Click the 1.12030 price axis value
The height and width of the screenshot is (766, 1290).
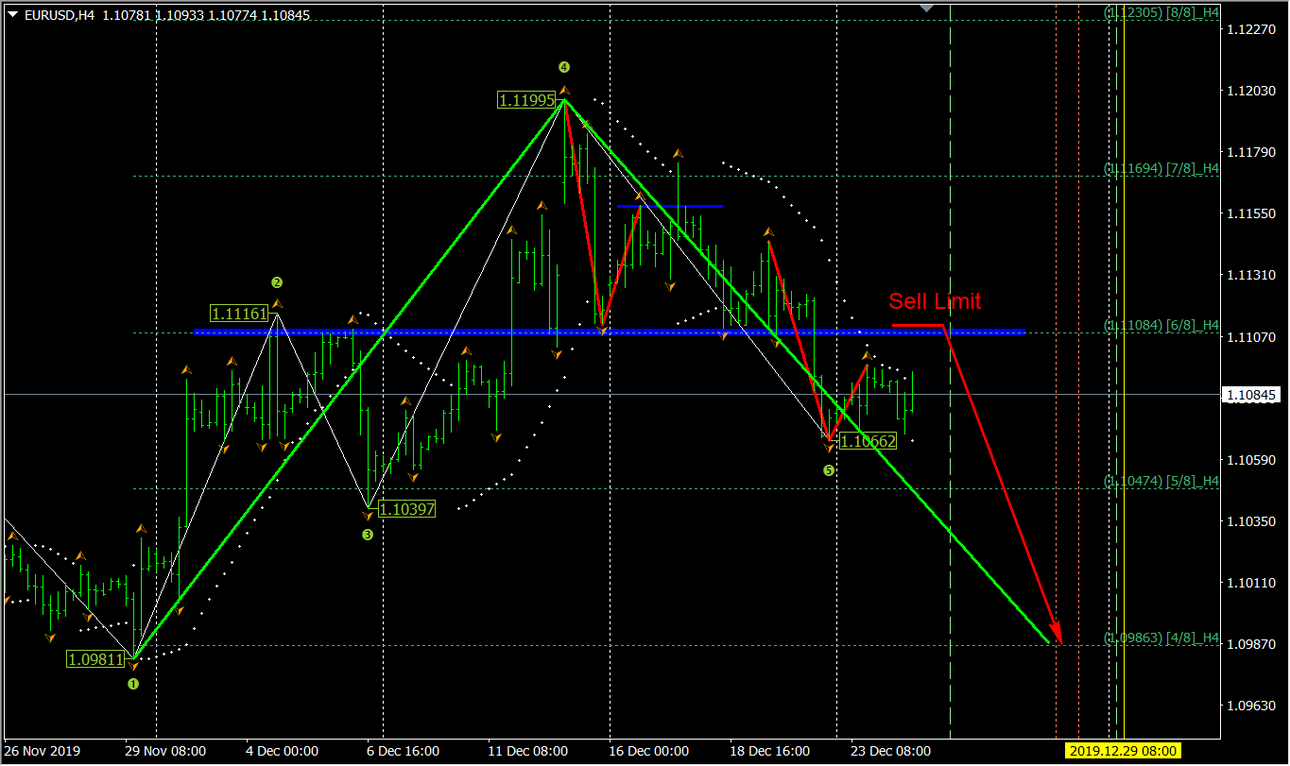tap(1250, 91)
